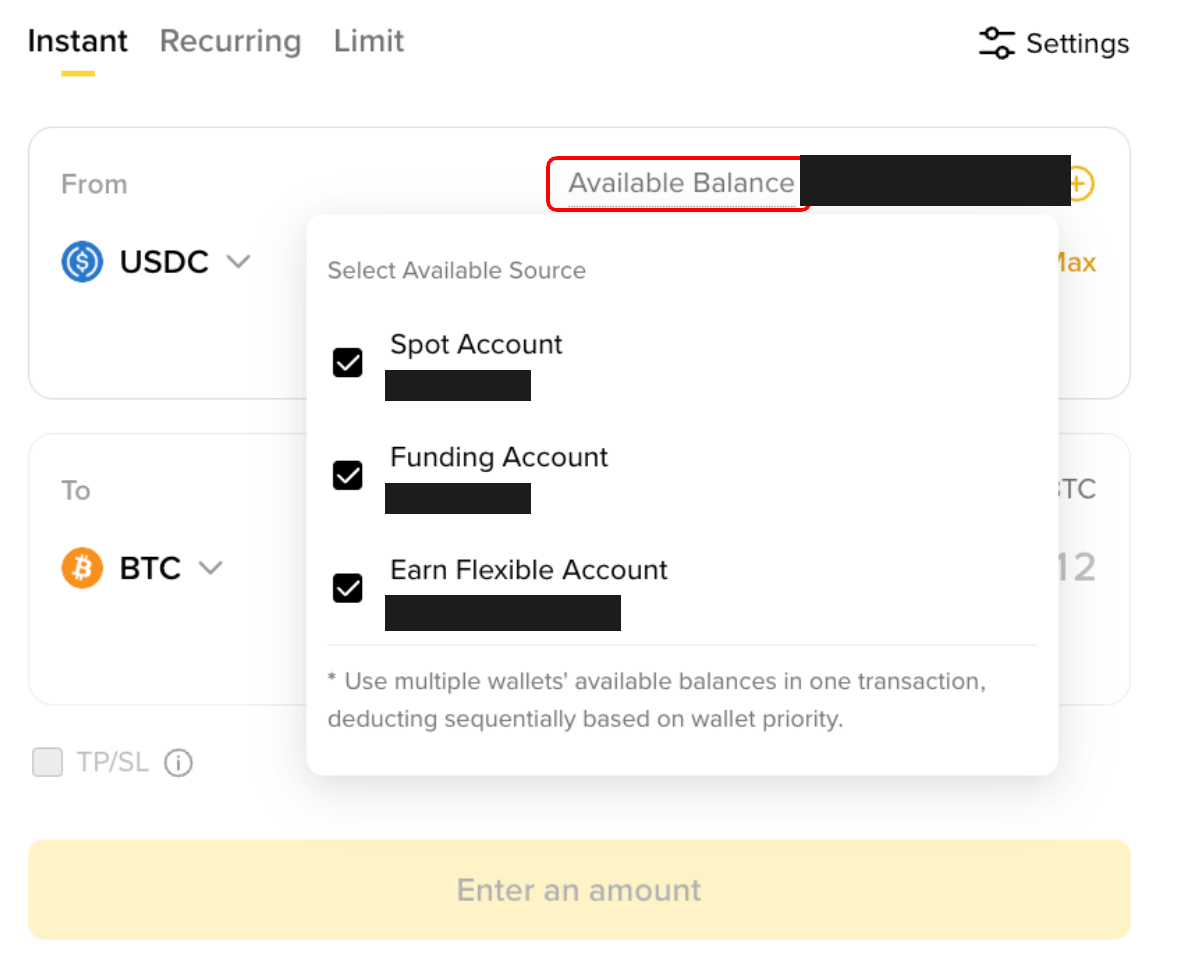Open Settings text link
Screen dimensions: 1190x972
tap(1078, 43)
